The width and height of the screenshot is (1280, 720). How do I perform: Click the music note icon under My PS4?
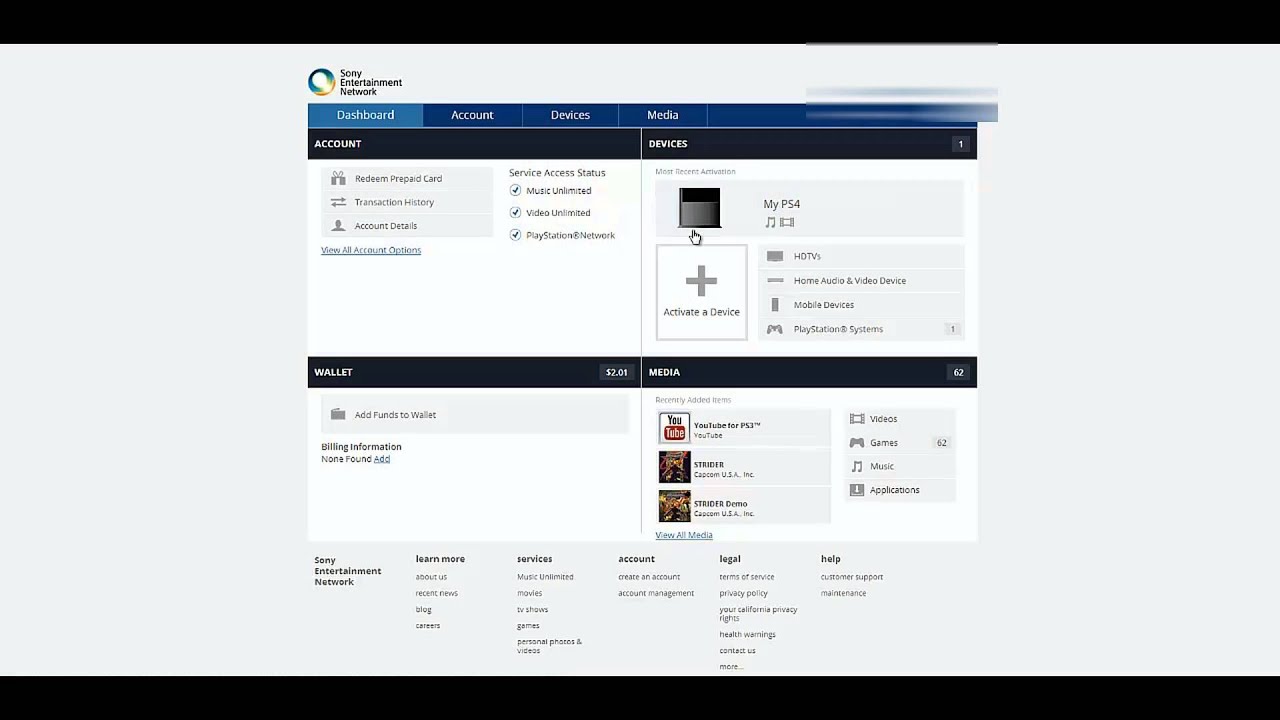point(770,222)
